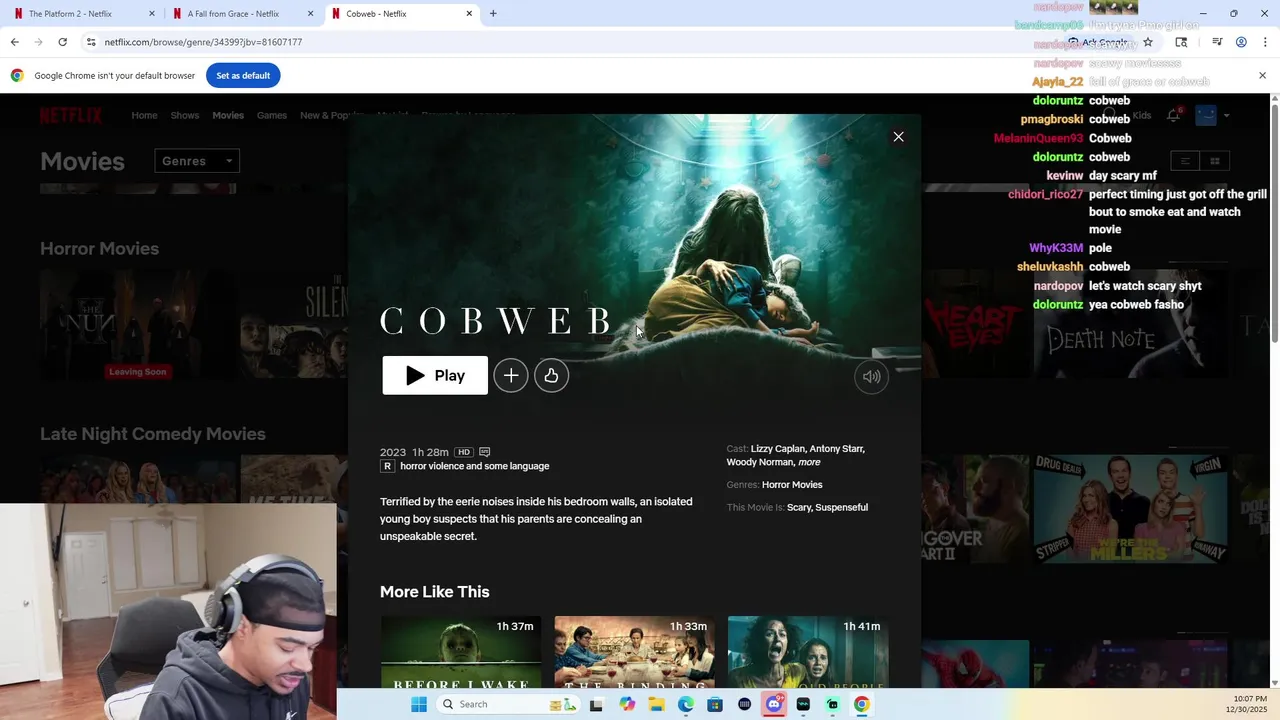This screenshot has height=720, width=1280.
Task: Open the Genres dropdown
Action: [x=197, y=161]
